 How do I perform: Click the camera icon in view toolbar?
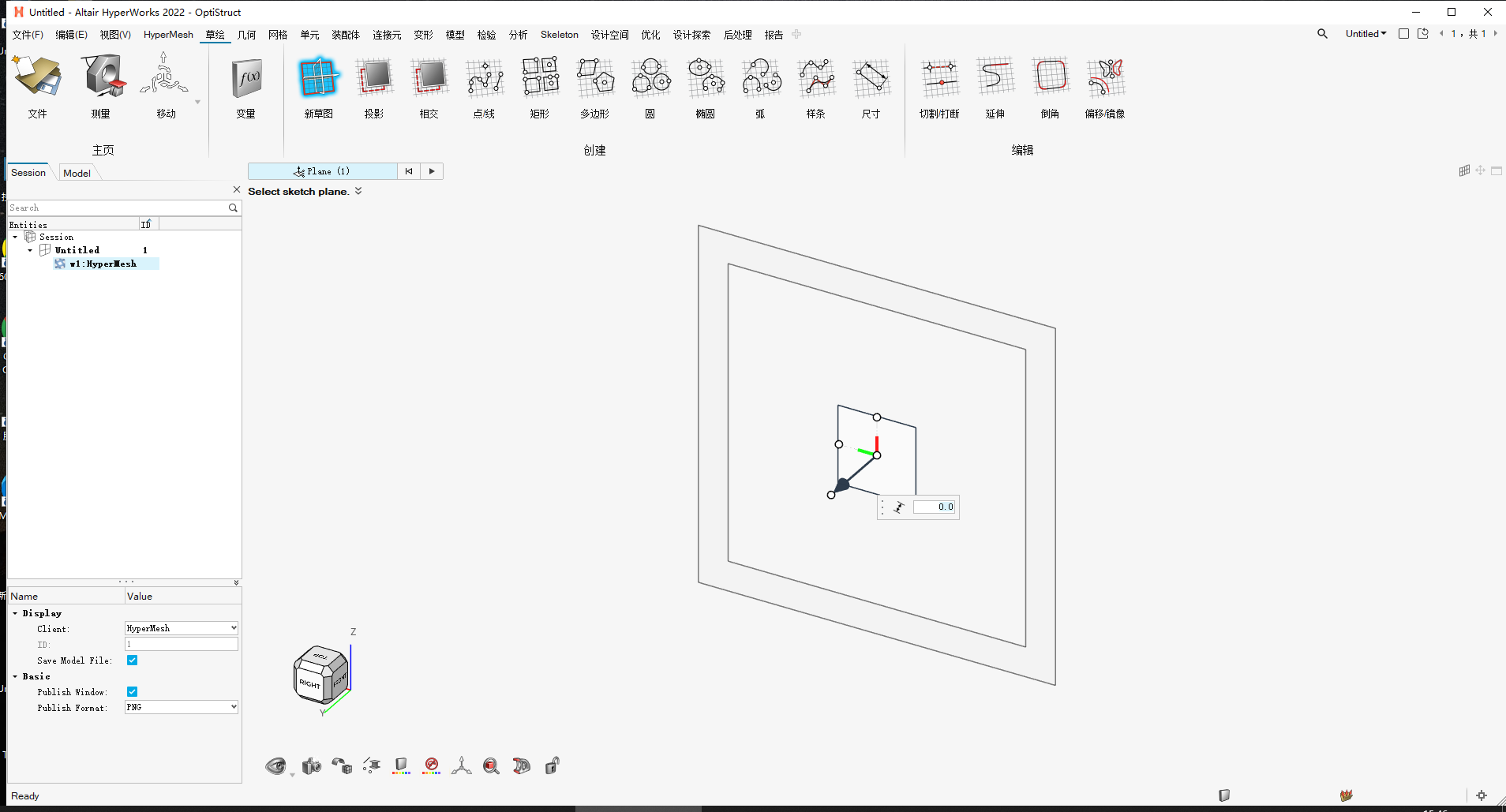pos(312,765)
